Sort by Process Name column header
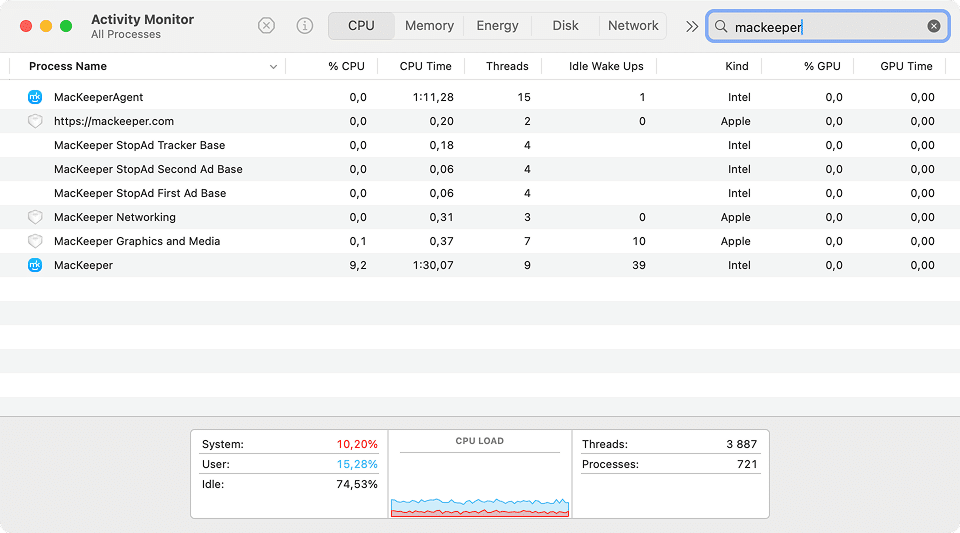Image resolution: width=960 pixels, height=533 pixels. point(68,66)
